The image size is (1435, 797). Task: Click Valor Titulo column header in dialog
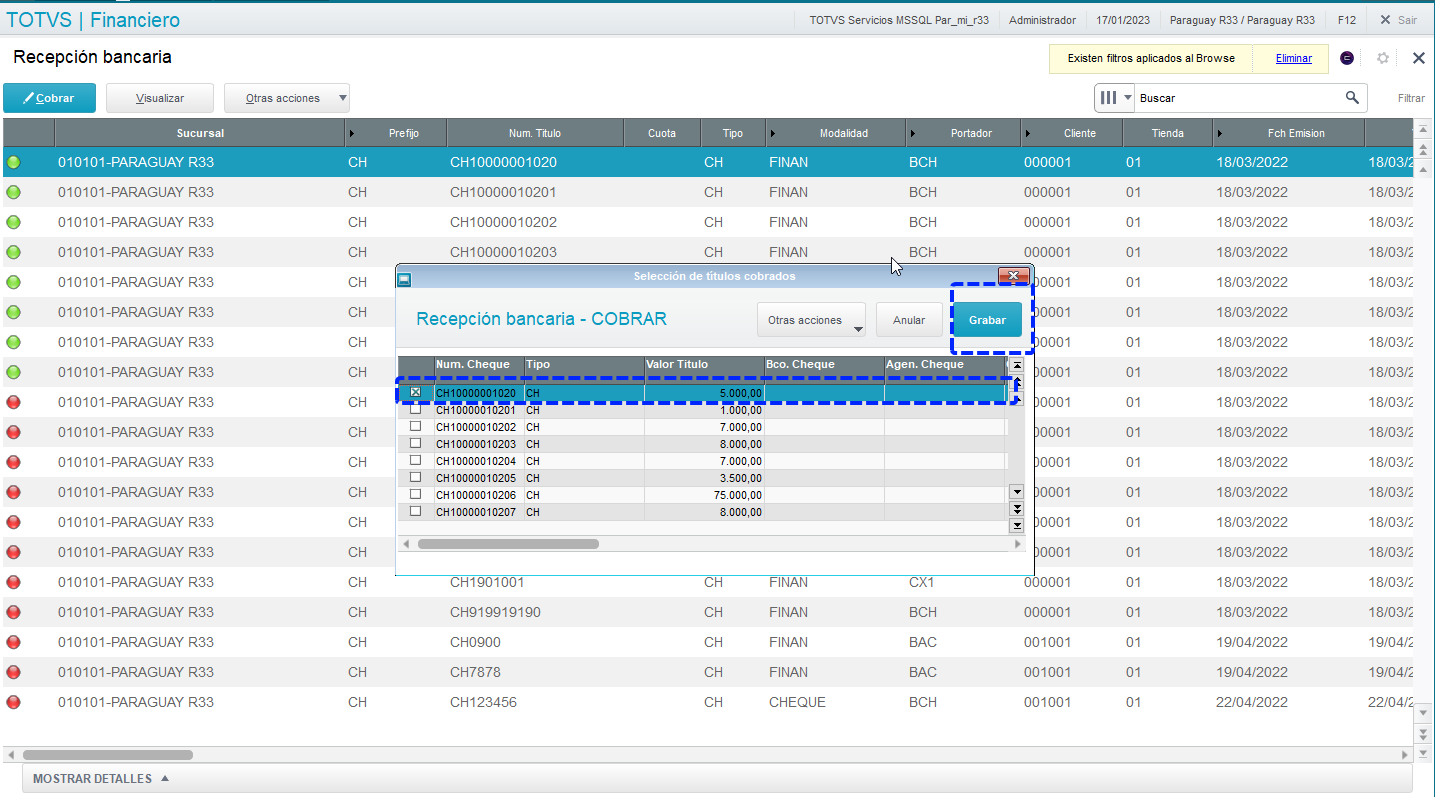coord(704,364)
